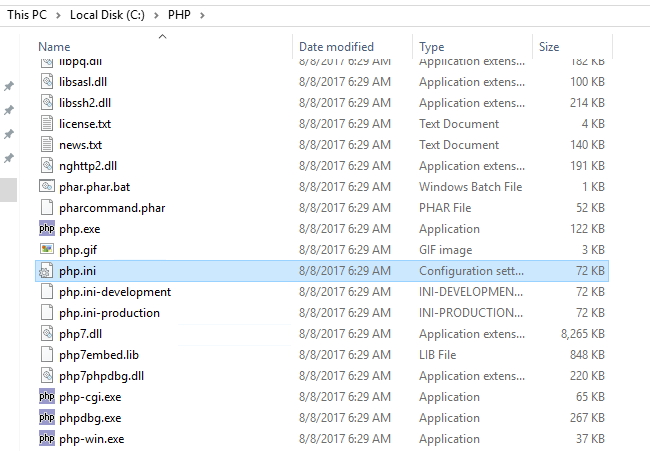Select the file named phpdbg.exe

[90, 418]
